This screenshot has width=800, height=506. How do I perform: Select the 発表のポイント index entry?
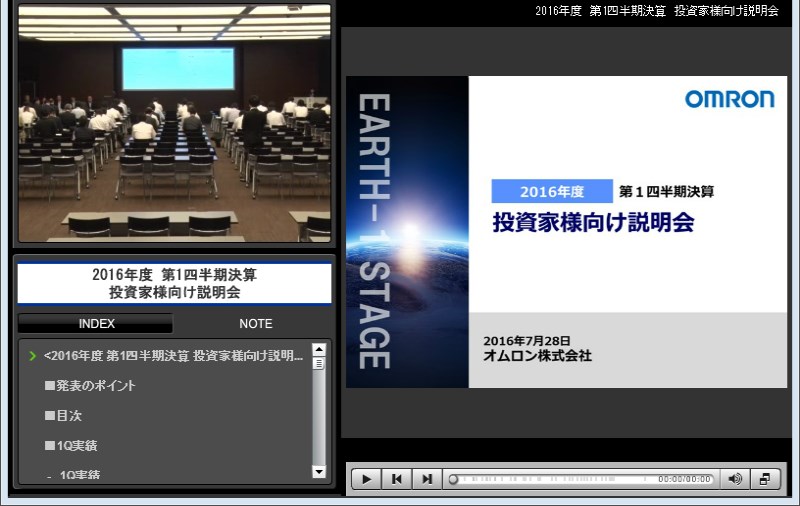coord(90,386)
